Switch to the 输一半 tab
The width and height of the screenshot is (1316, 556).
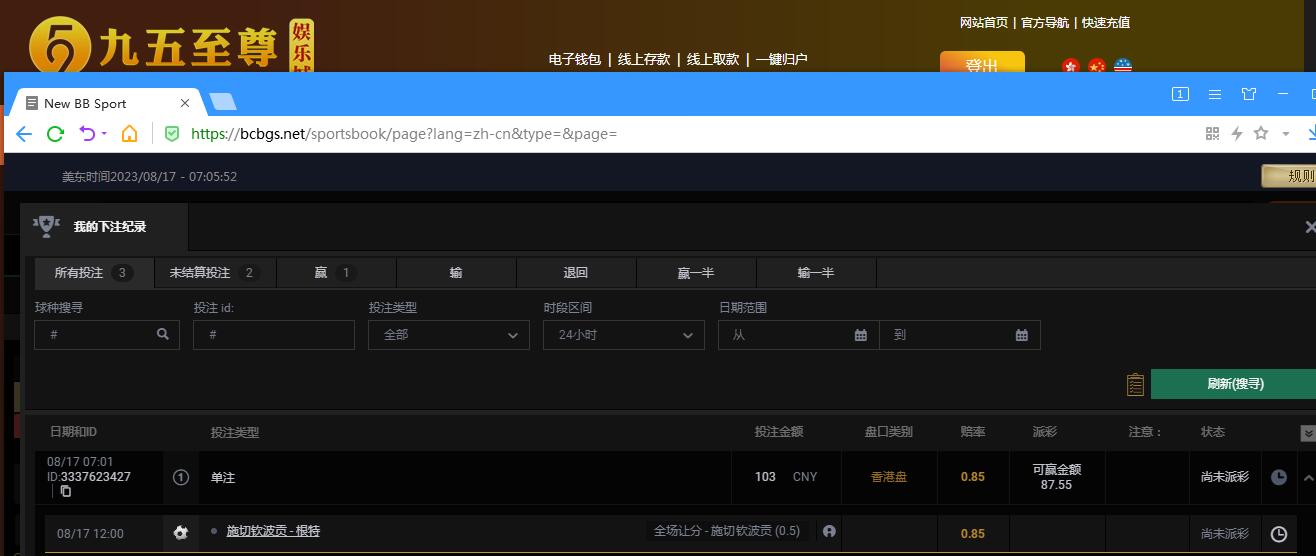[x=816, y=273]
